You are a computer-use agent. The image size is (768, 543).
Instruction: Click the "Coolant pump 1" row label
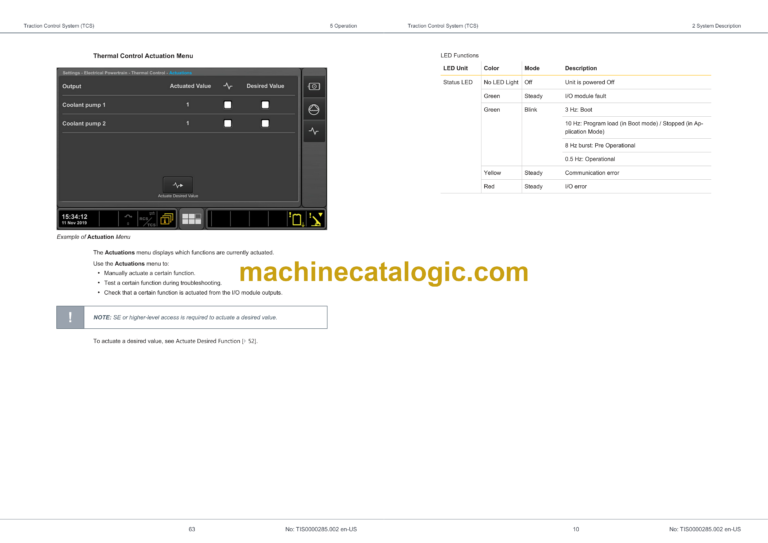84,105
